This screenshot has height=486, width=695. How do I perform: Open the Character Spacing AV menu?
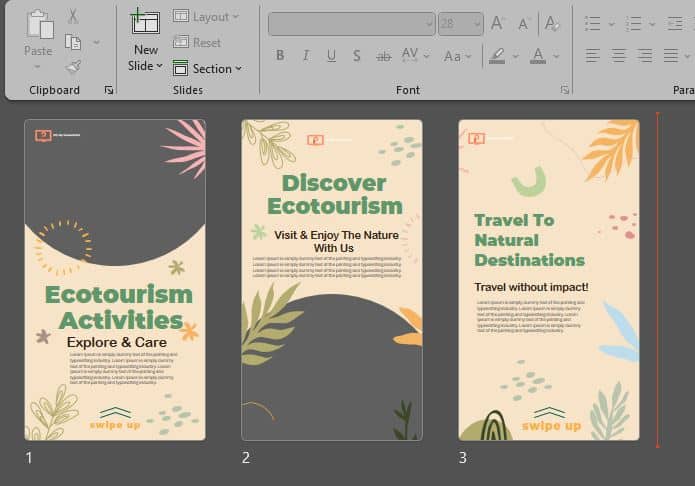[414, 56]
